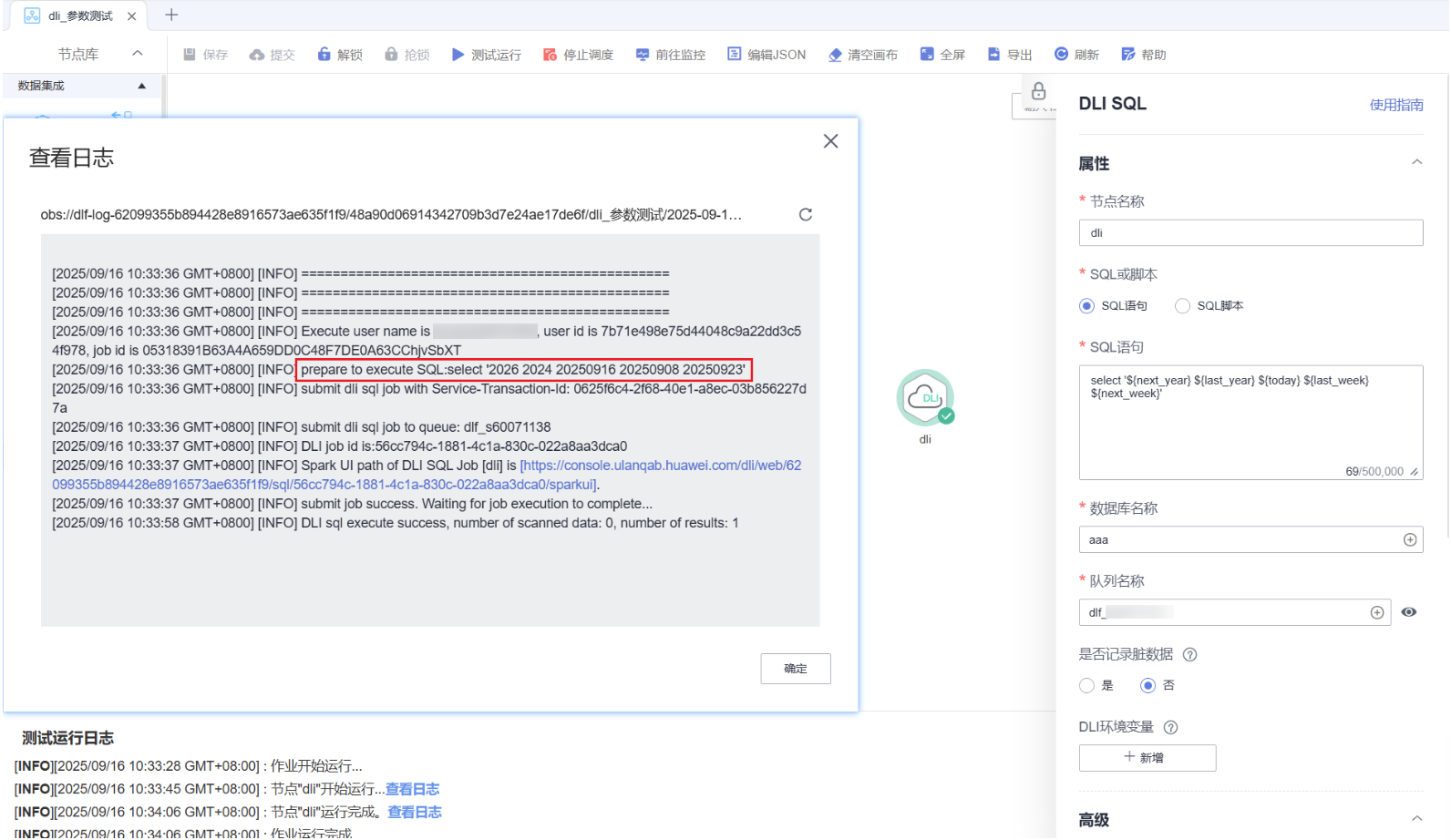Click the 节点名称 input field
Screen dimensions: 1451x840
click(x=1250, y=233)
